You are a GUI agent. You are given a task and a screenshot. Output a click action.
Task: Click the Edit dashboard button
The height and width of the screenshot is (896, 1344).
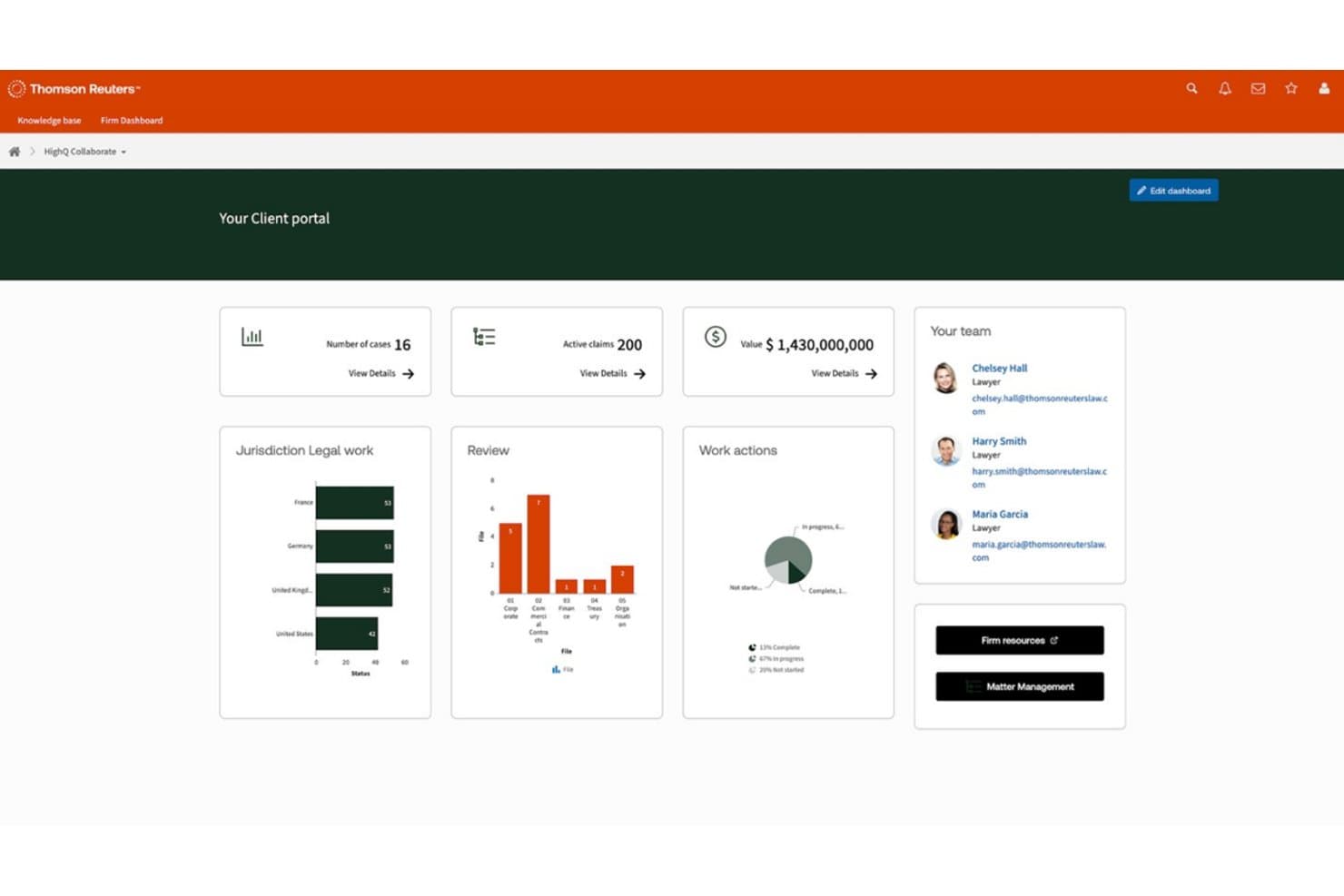[1173, 191]
